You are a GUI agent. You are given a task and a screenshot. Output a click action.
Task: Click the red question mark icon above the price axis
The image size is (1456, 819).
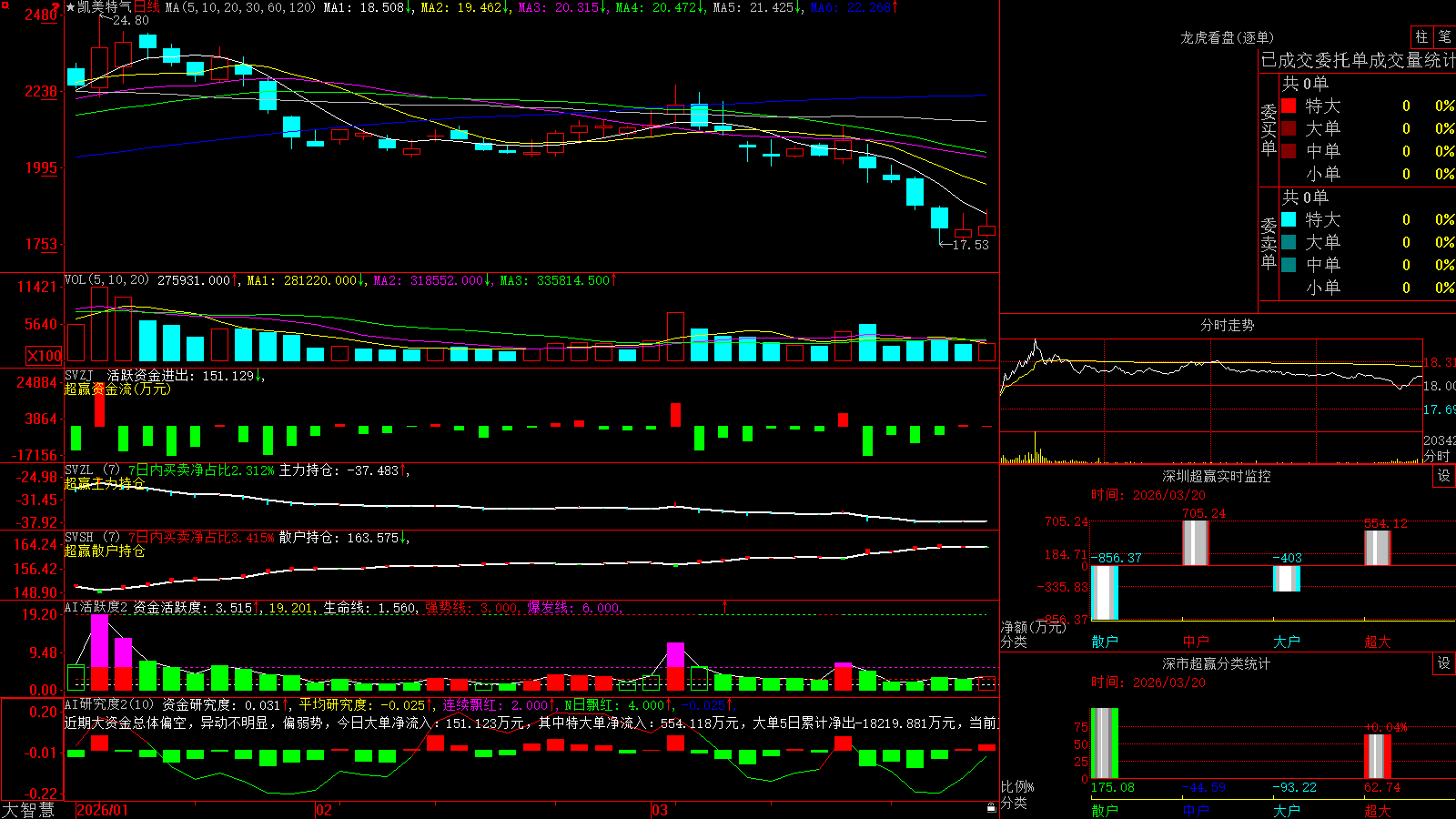point(56,7)
